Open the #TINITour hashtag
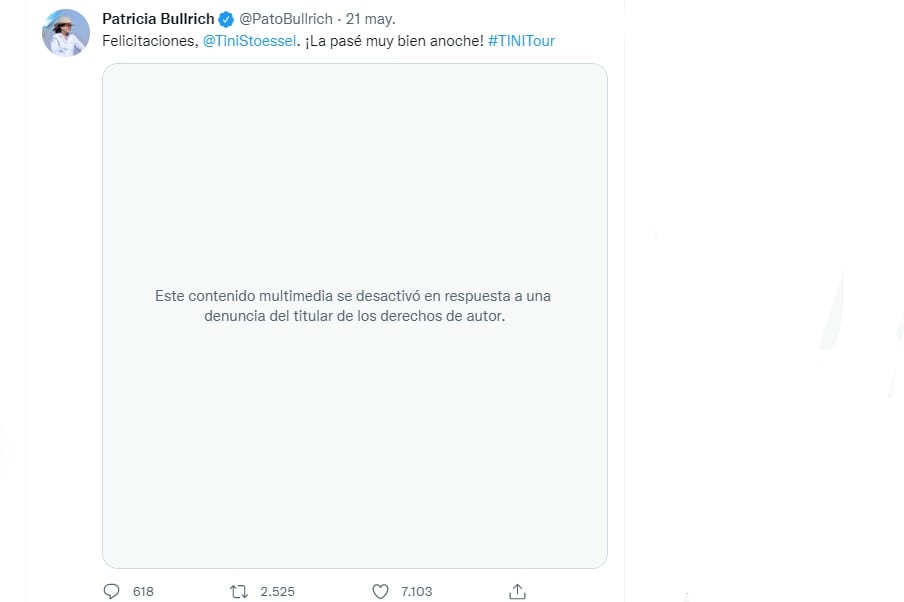Viewport: 904px width, 602px height. click(x=521, y=42)
